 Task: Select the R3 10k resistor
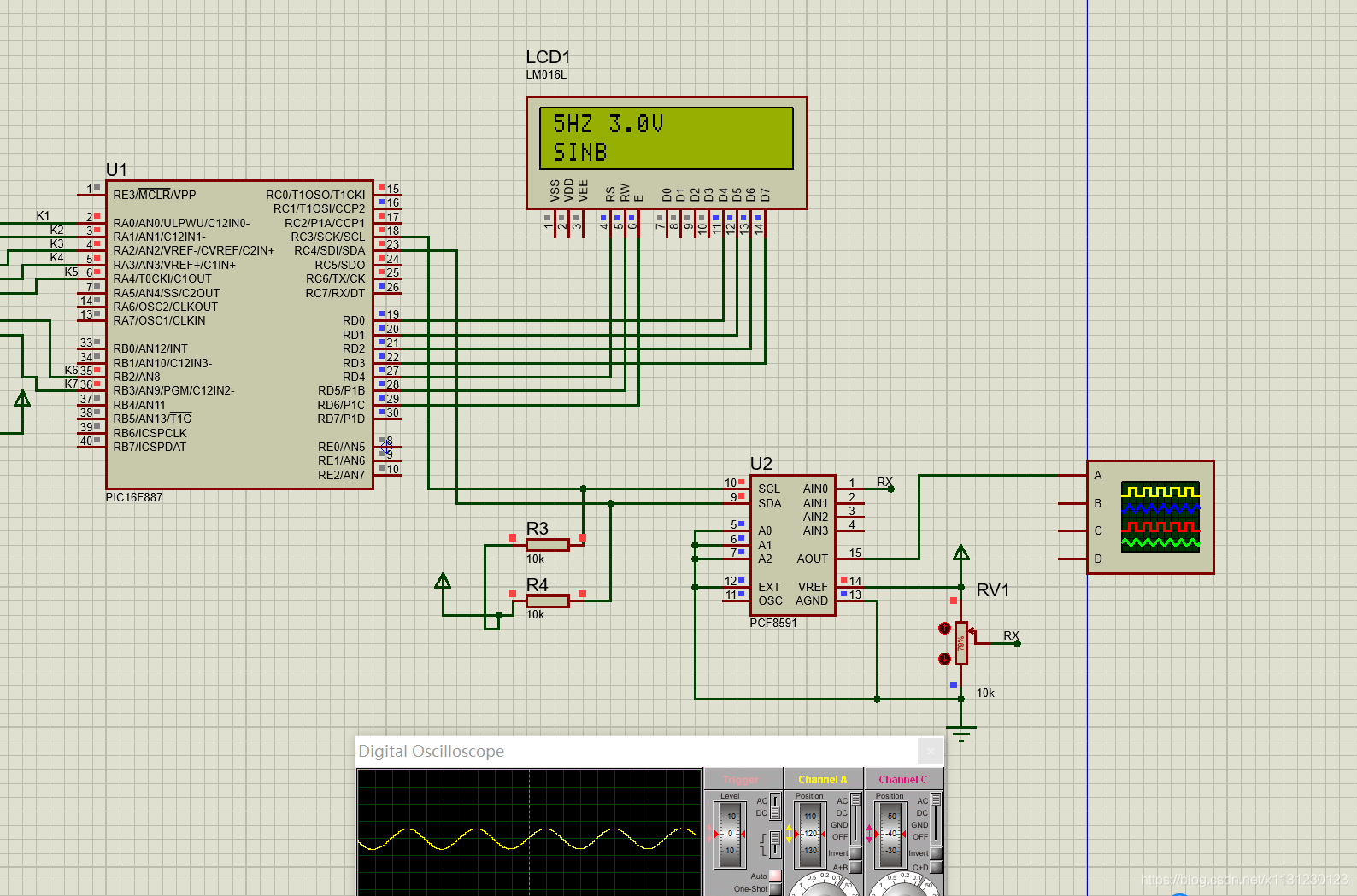[547, 545]
